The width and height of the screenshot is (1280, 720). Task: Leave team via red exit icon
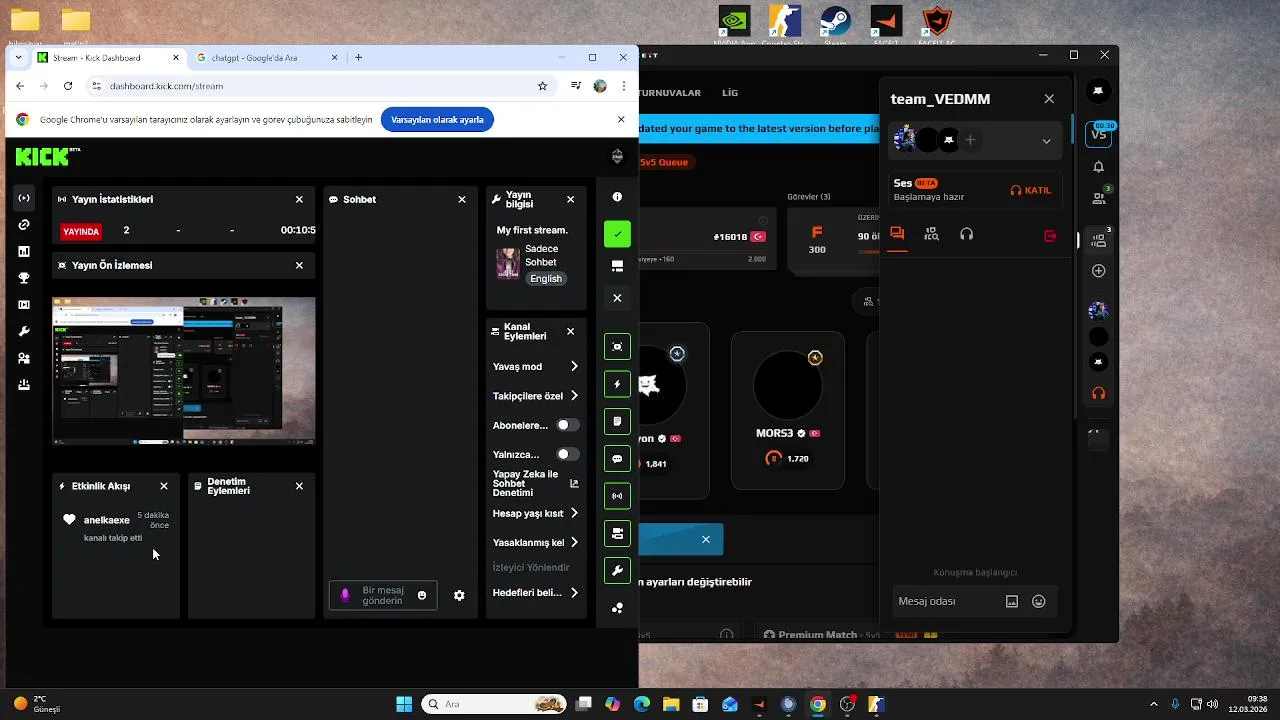point(1050,236)
